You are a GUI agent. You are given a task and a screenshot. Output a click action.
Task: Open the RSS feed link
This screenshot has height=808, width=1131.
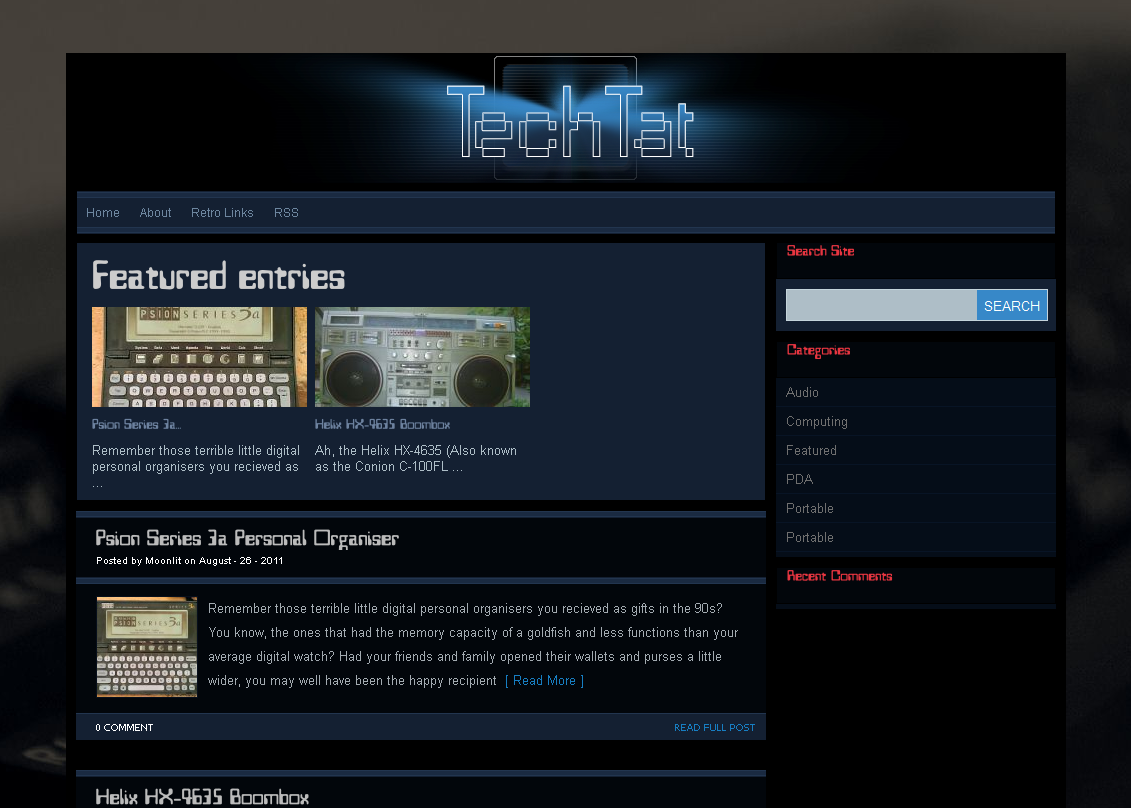point(286,213)
